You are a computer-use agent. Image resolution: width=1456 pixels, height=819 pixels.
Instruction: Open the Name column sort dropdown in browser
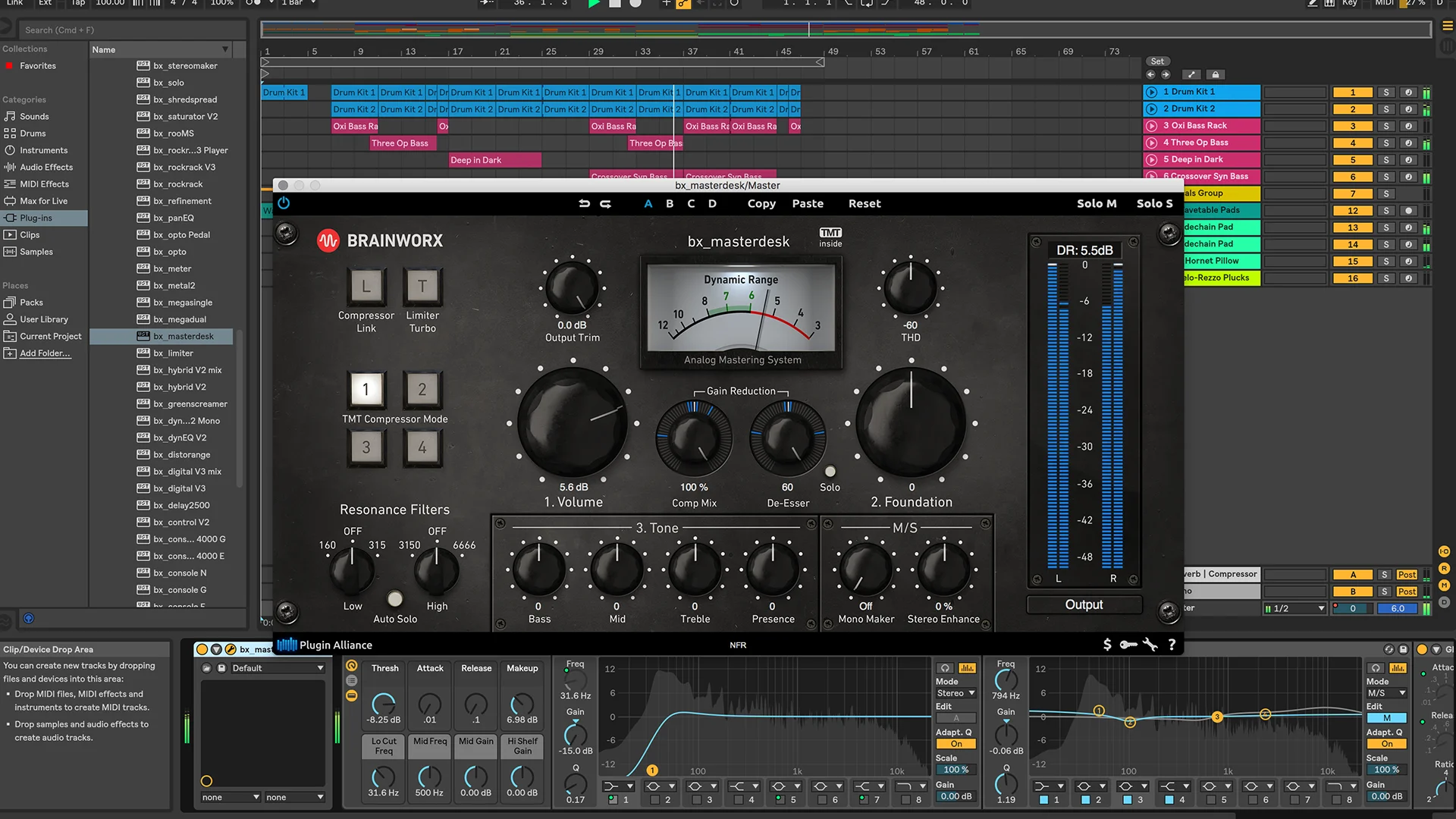[225, 50]
